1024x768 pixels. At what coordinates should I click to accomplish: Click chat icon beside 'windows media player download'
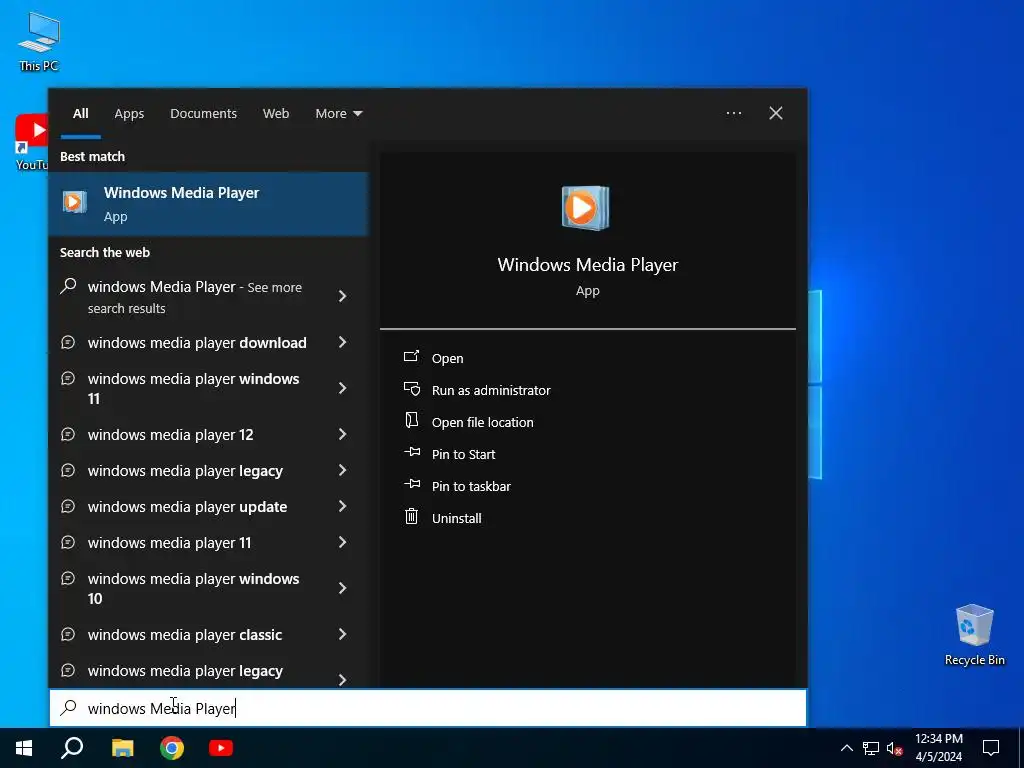point(68,342)
